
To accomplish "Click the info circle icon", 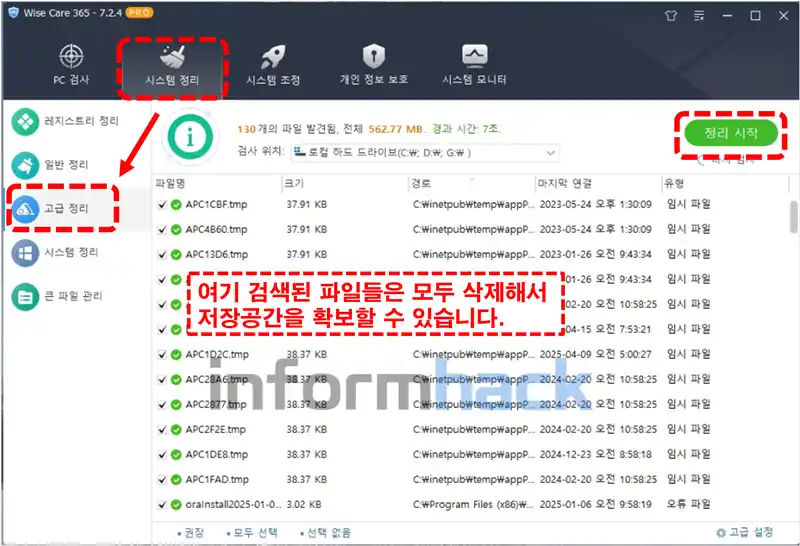I will click(190, 137).
